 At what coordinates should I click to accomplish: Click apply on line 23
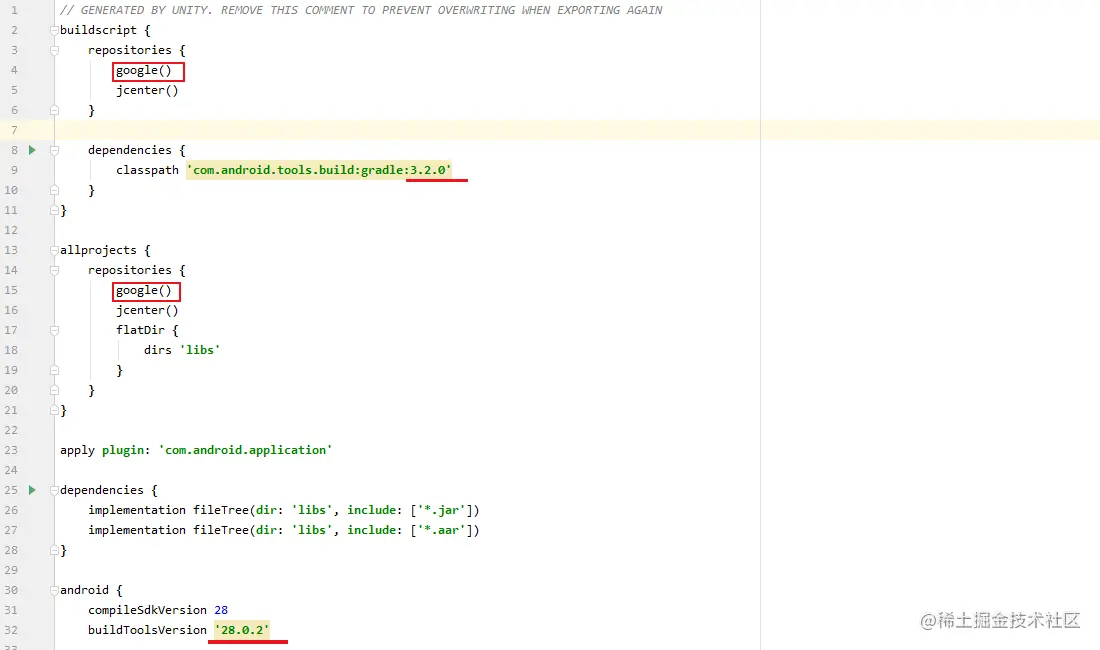[77, 450]
